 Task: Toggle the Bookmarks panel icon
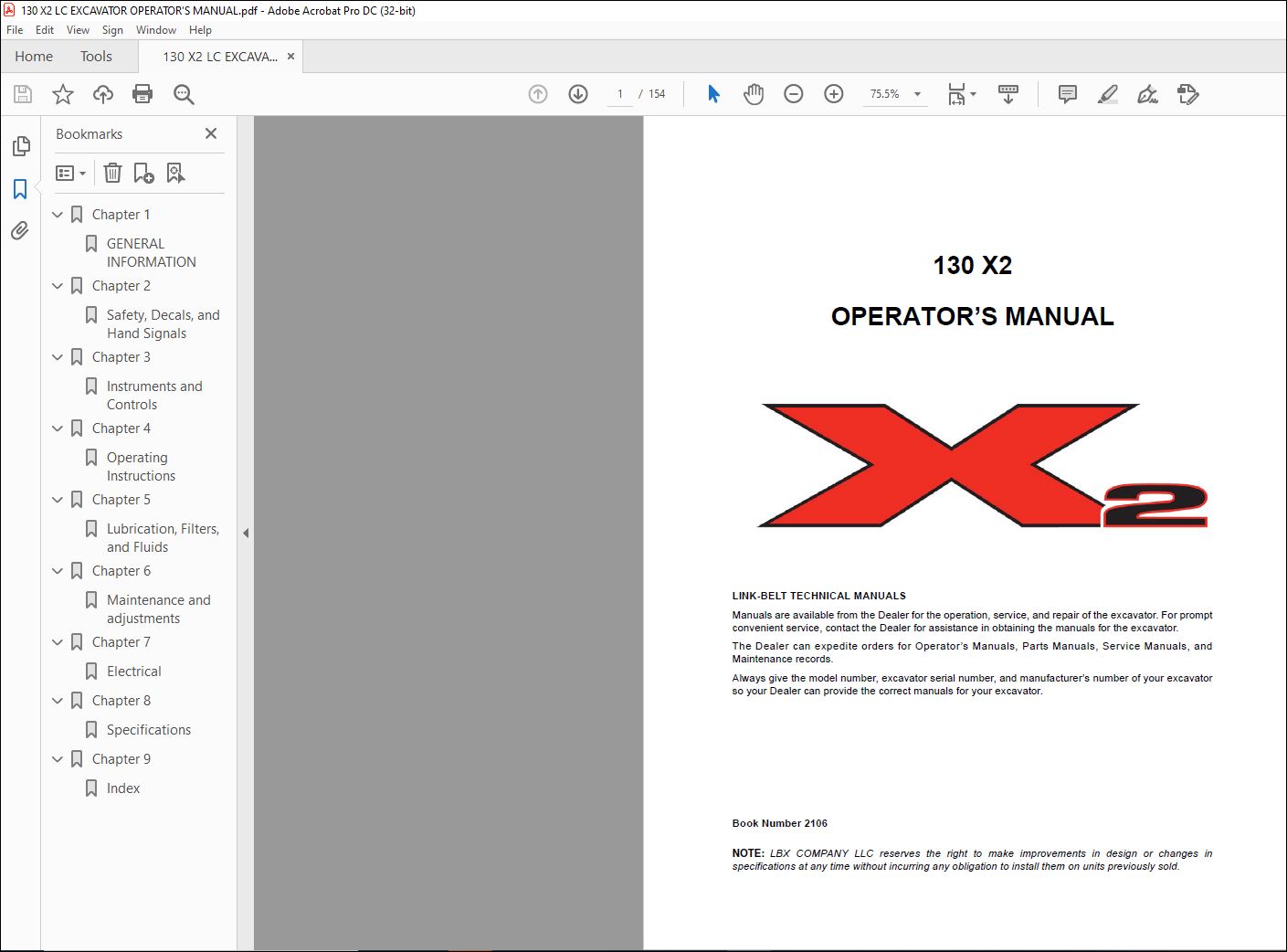[x=20, y=189]
